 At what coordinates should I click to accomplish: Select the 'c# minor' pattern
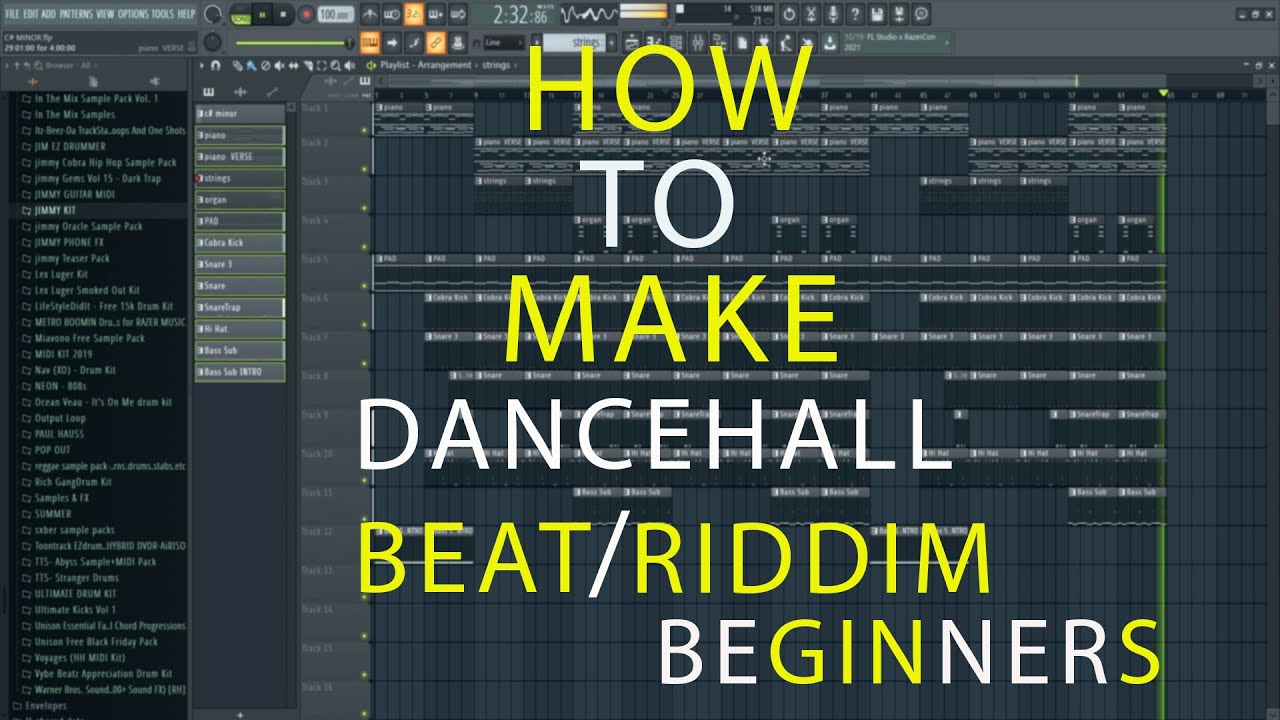(x=240, y=114)
